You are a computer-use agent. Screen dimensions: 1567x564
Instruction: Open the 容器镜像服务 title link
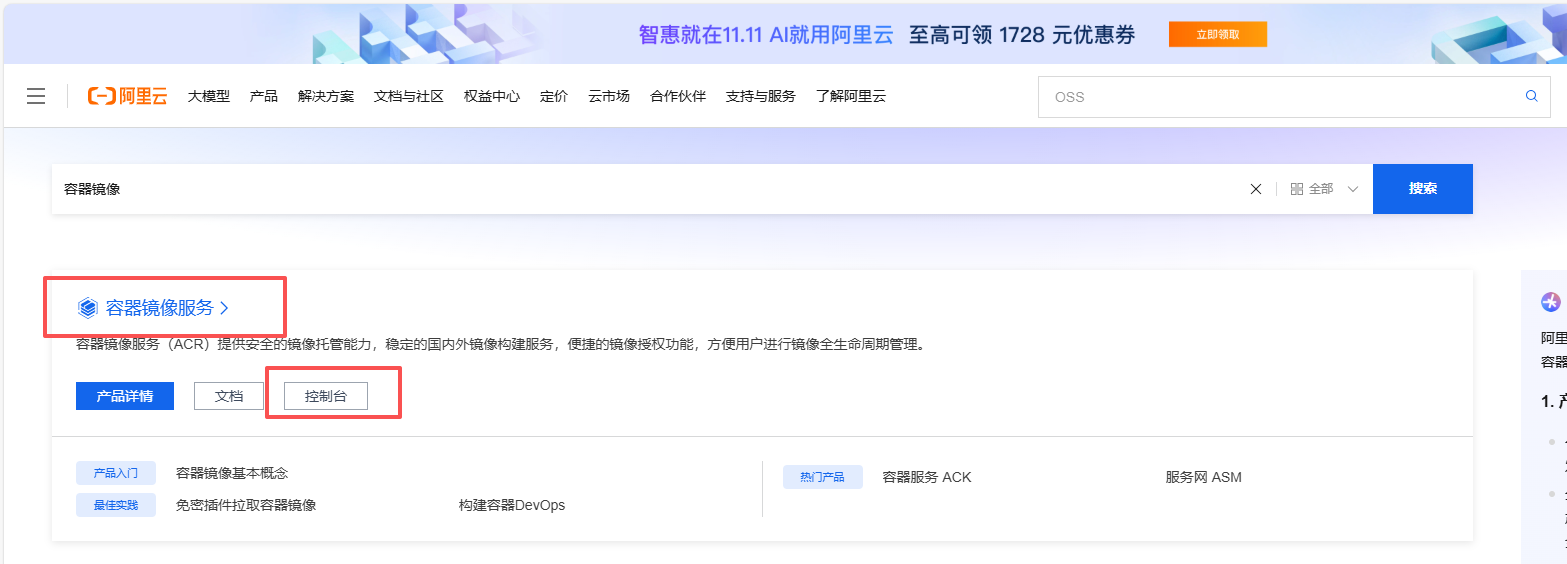[x=160, y=308]
